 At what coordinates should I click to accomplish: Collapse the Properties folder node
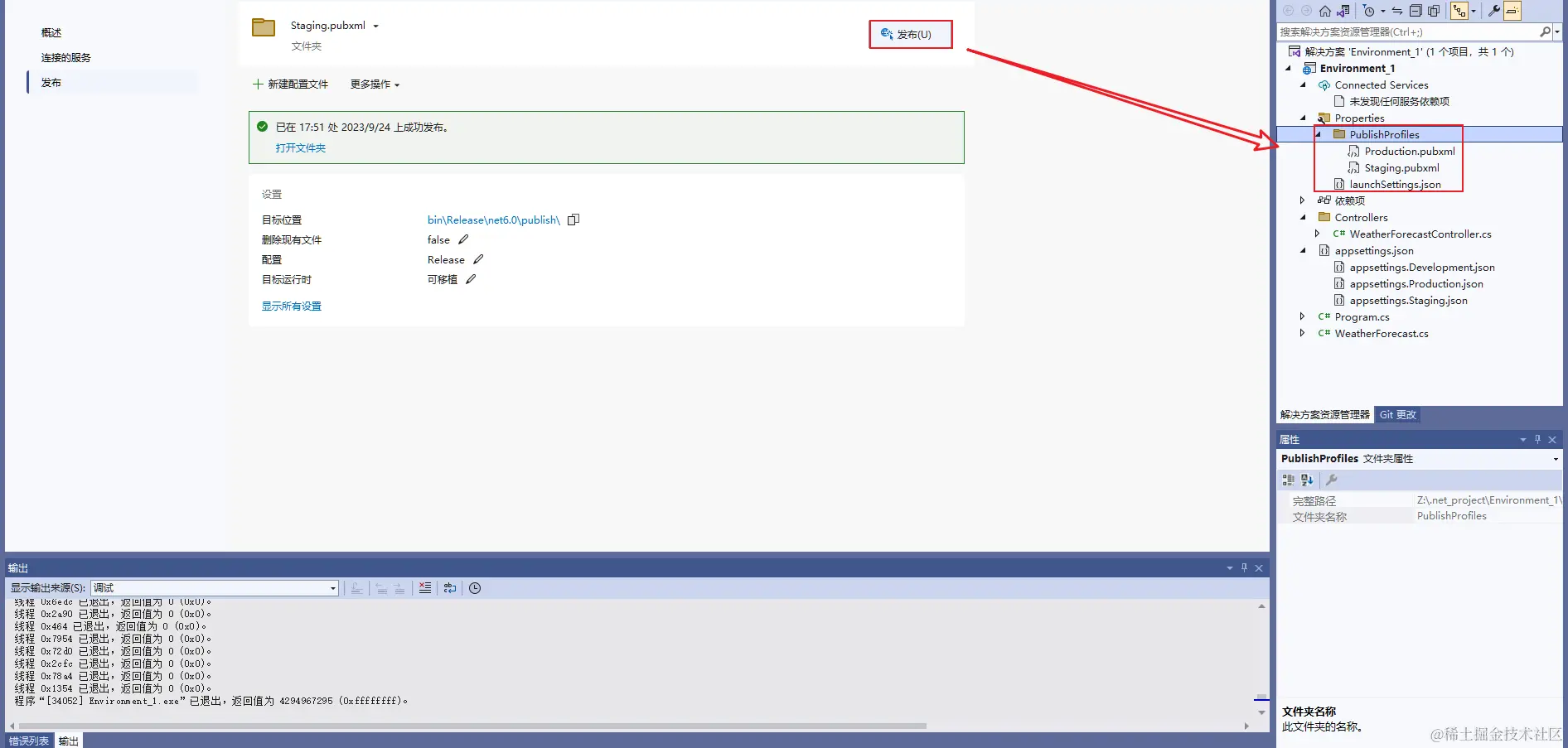tap(1303, 118)
